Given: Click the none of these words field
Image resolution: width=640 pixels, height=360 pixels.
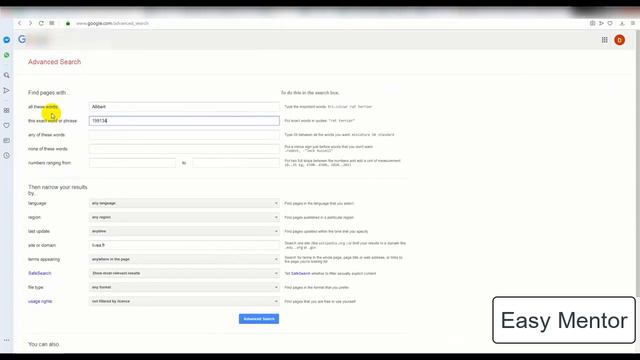Looking at the screenshot, I should [184, 149].
